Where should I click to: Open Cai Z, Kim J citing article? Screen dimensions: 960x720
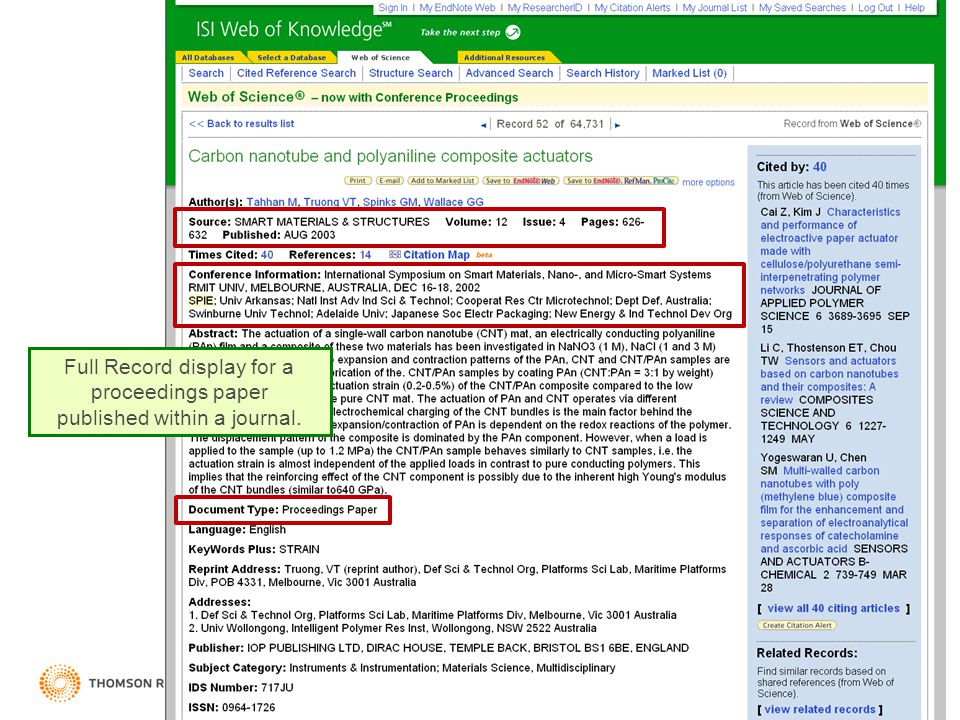click(831, 251)
